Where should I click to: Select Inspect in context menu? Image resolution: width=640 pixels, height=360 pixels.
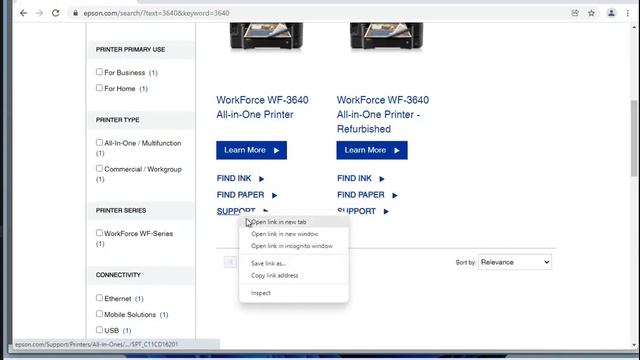tap(294, 293)
